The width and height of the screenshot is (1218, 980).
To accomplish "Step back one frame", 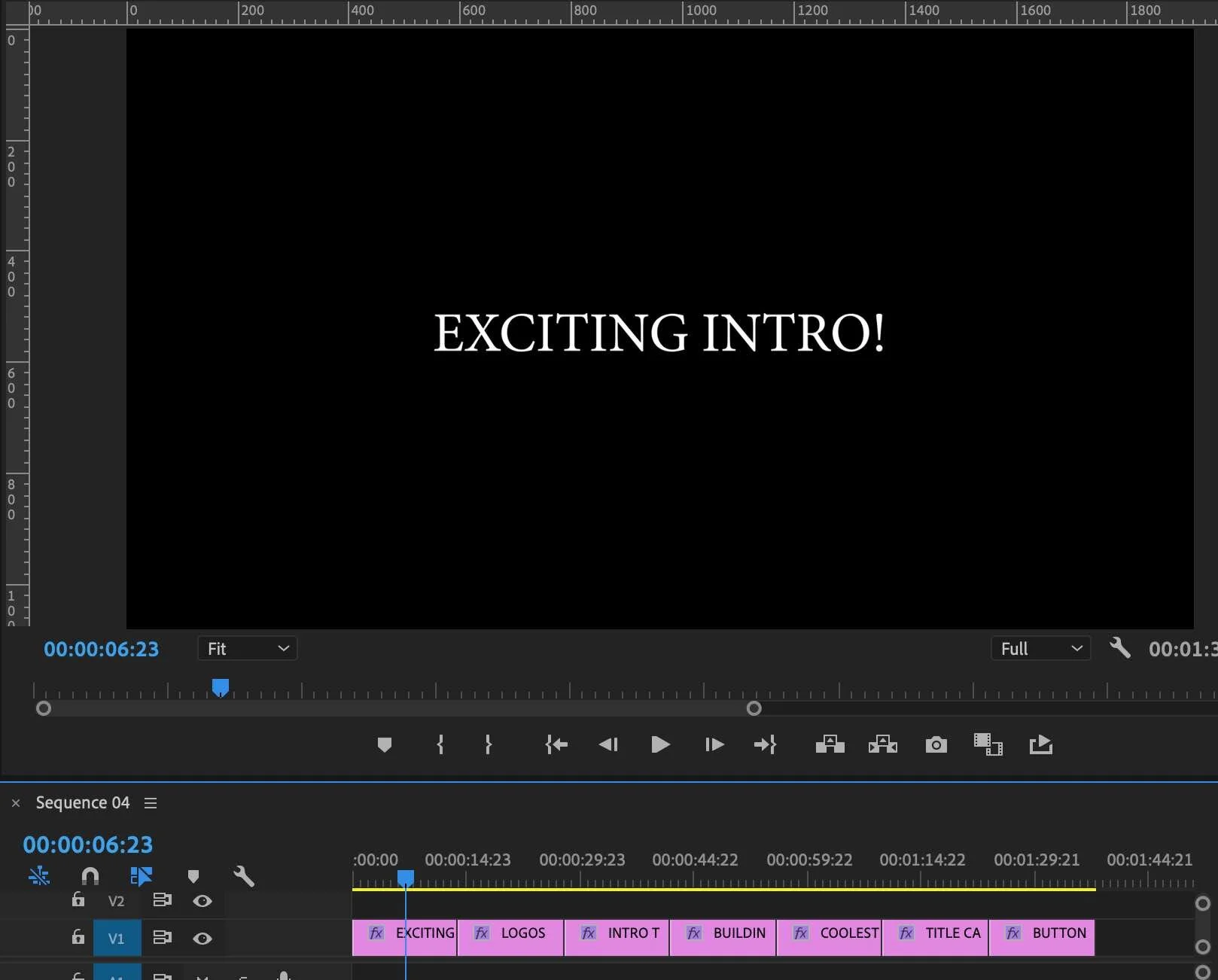I will (x=608, y=745).
